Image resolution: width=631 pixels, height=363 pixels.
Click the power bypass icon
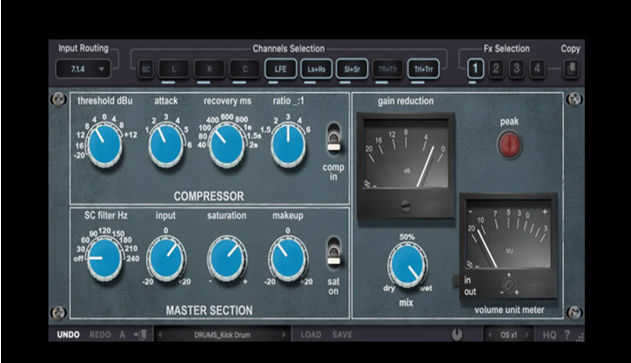pos(457,334)
